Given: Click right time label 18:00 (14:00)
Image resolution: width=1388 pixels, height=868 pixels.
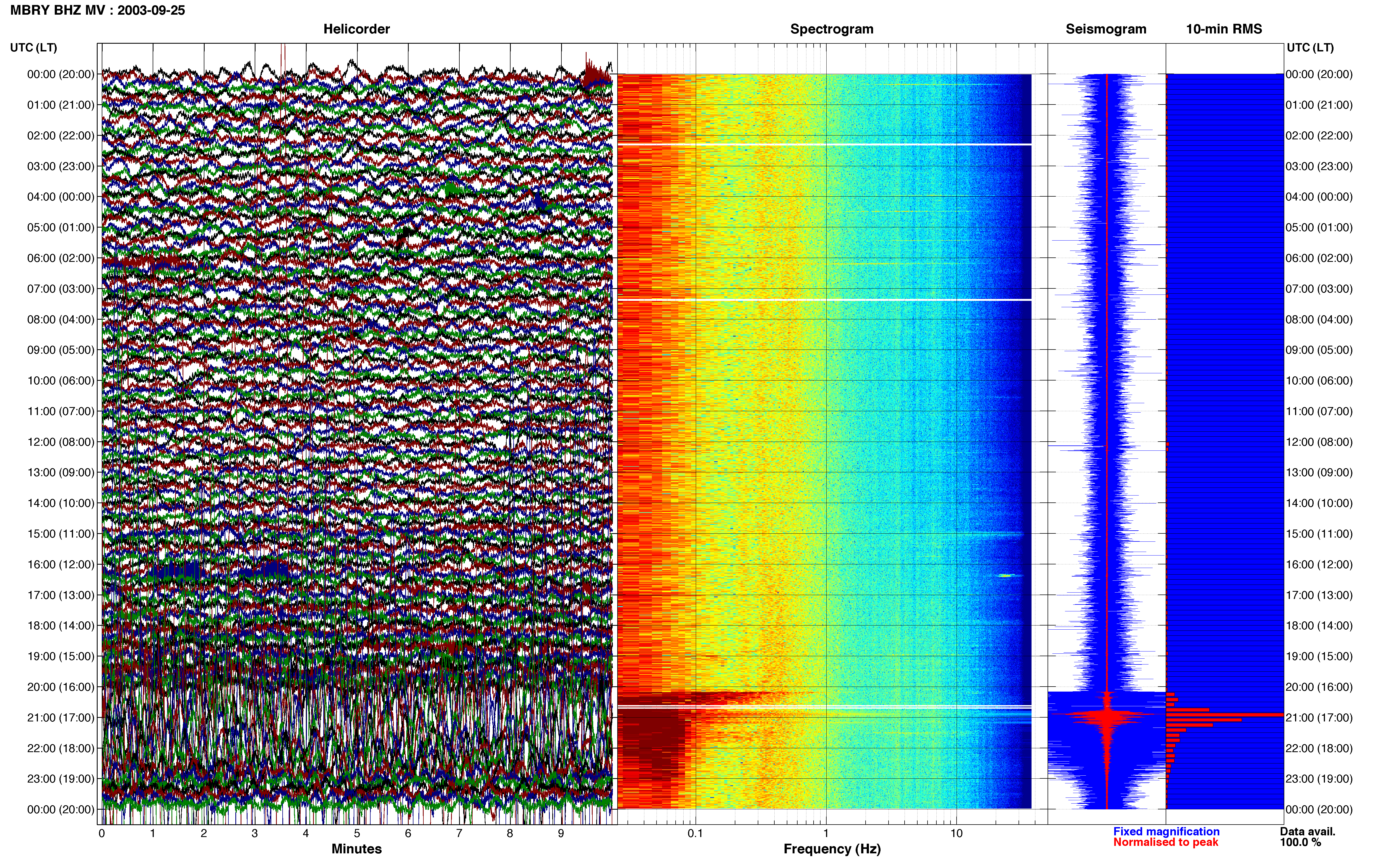Looking at the screenshot, I should tap(1319, 626).
